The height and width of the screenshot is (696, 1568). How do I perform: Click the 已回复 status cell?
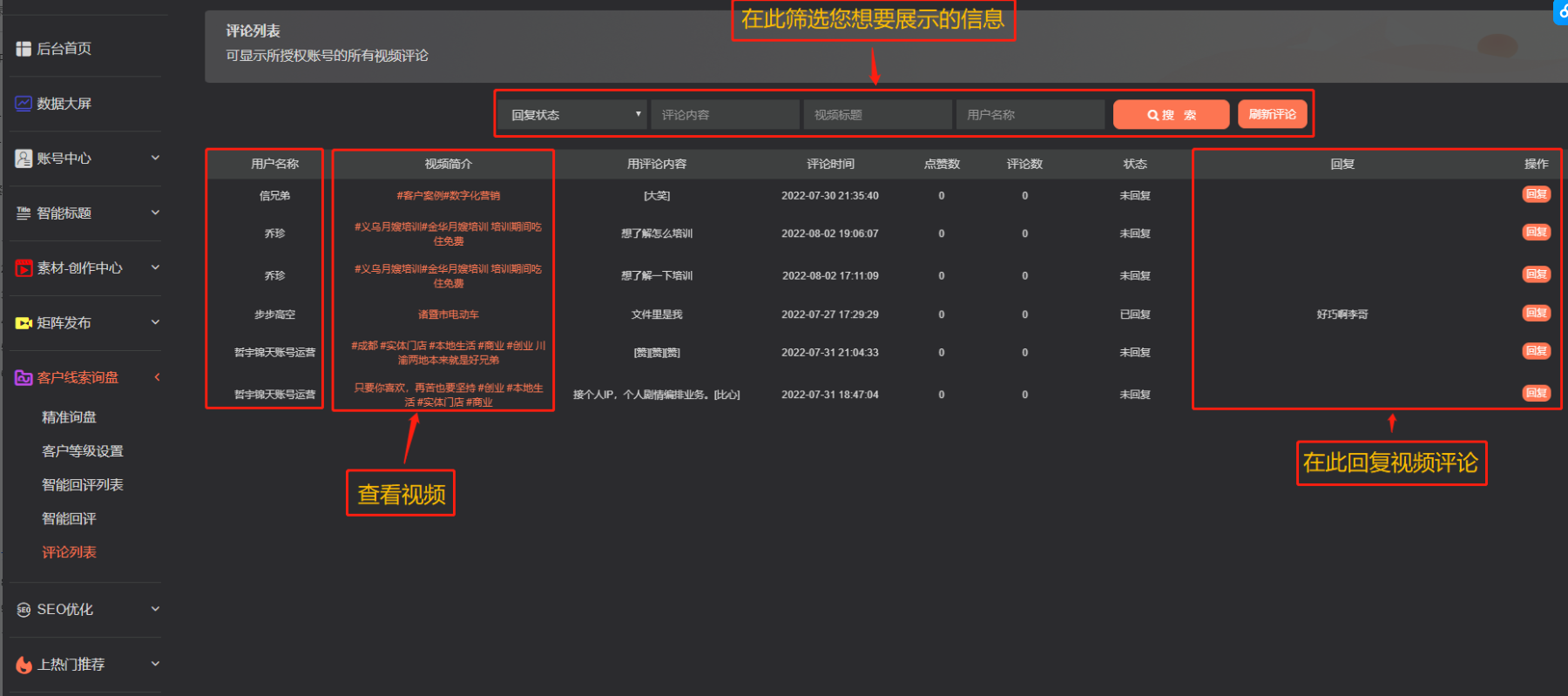point(1135,314)
